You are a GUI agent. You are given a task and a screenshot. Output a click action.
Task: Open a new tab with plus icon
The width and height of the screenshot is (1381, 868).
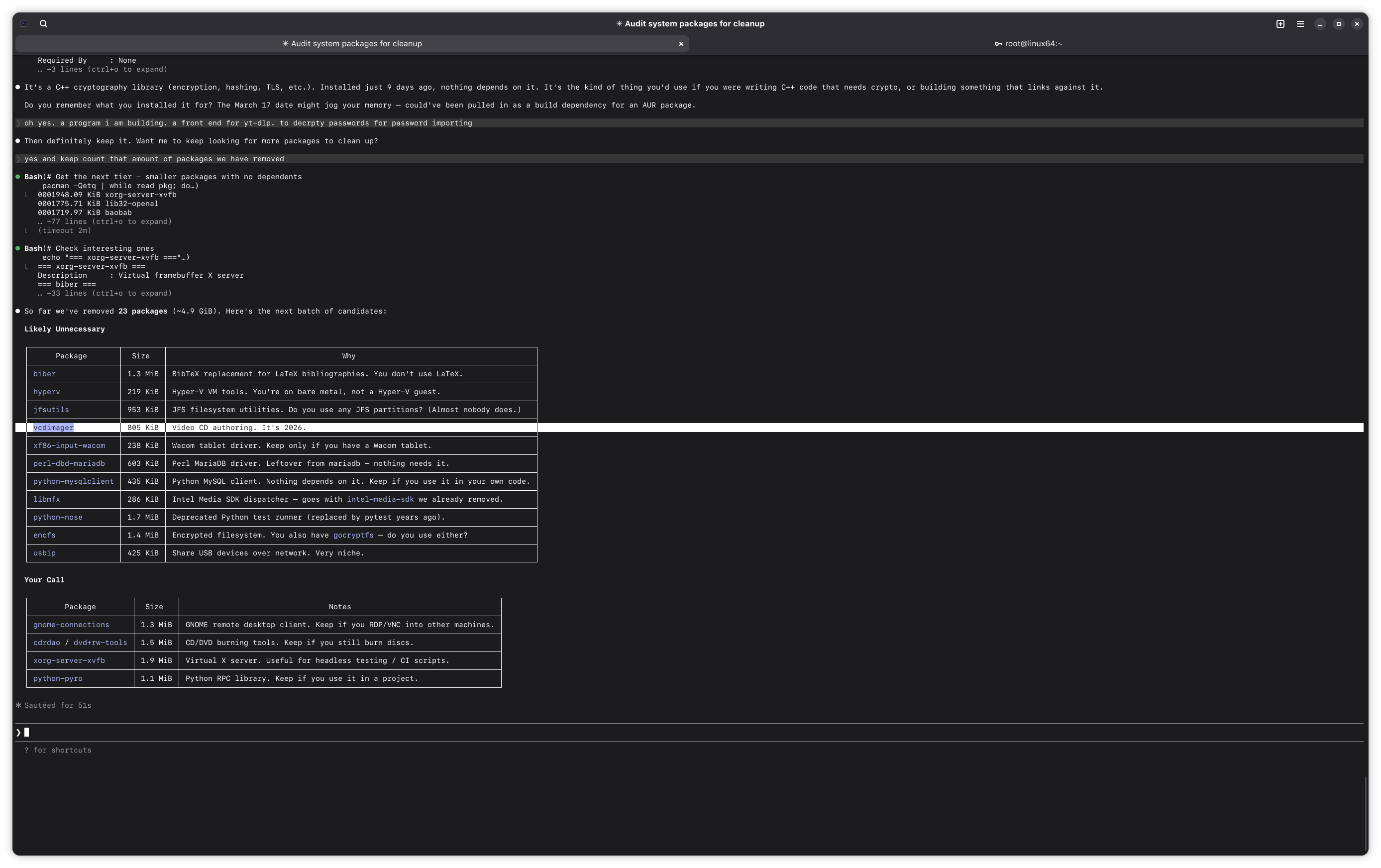point(1280,23)
